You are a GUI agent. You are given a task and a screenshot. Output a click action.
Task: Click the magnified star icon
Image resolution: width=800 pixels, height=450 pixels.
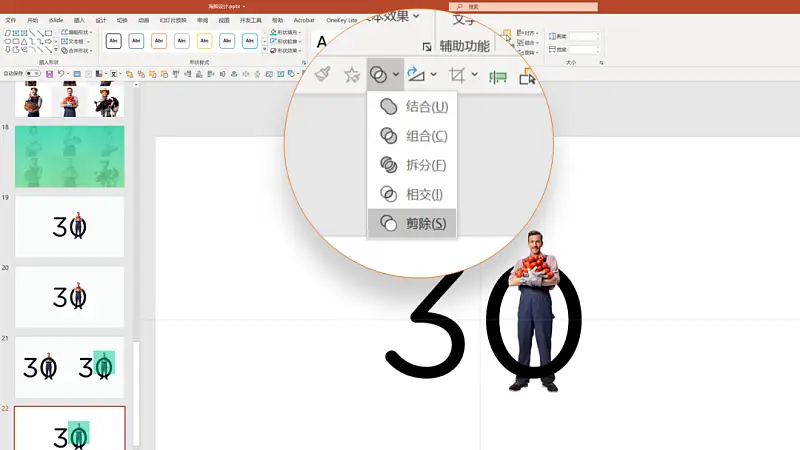click(x=352, y=75)
